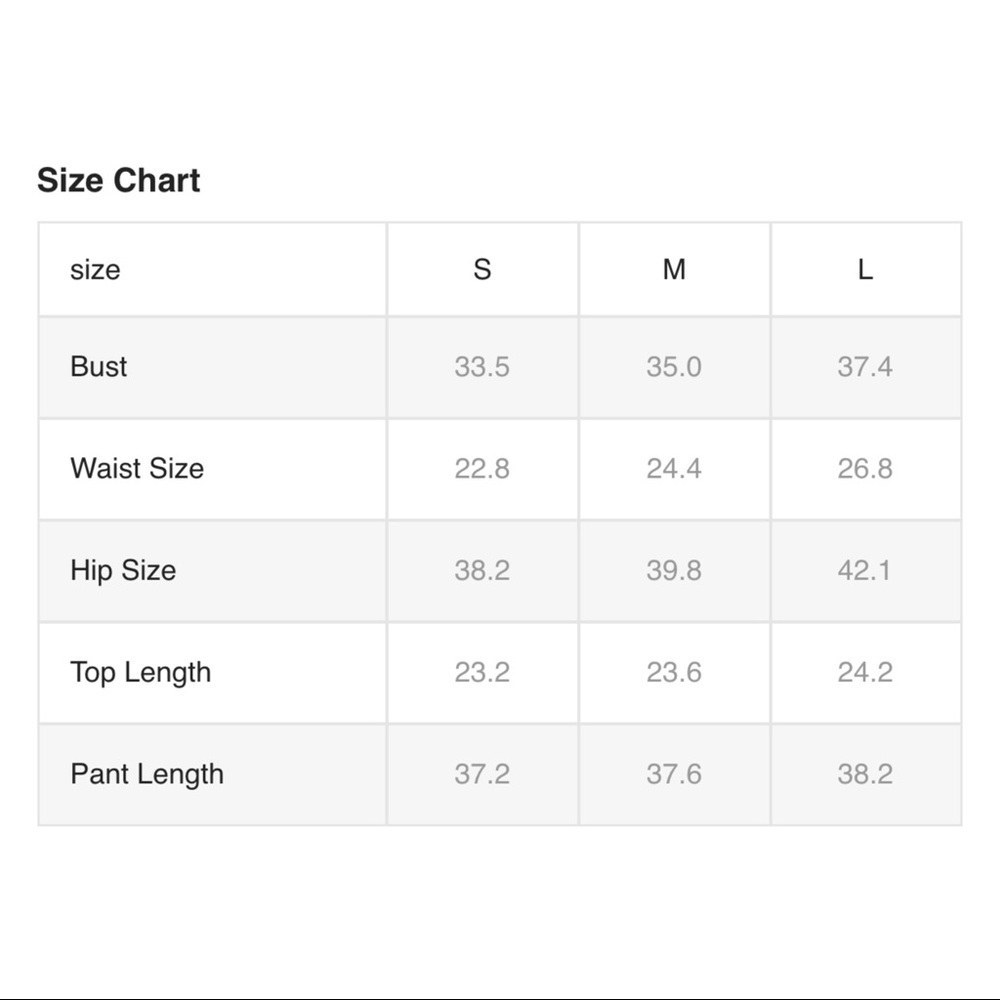Select the S size column header

(482, 269)
